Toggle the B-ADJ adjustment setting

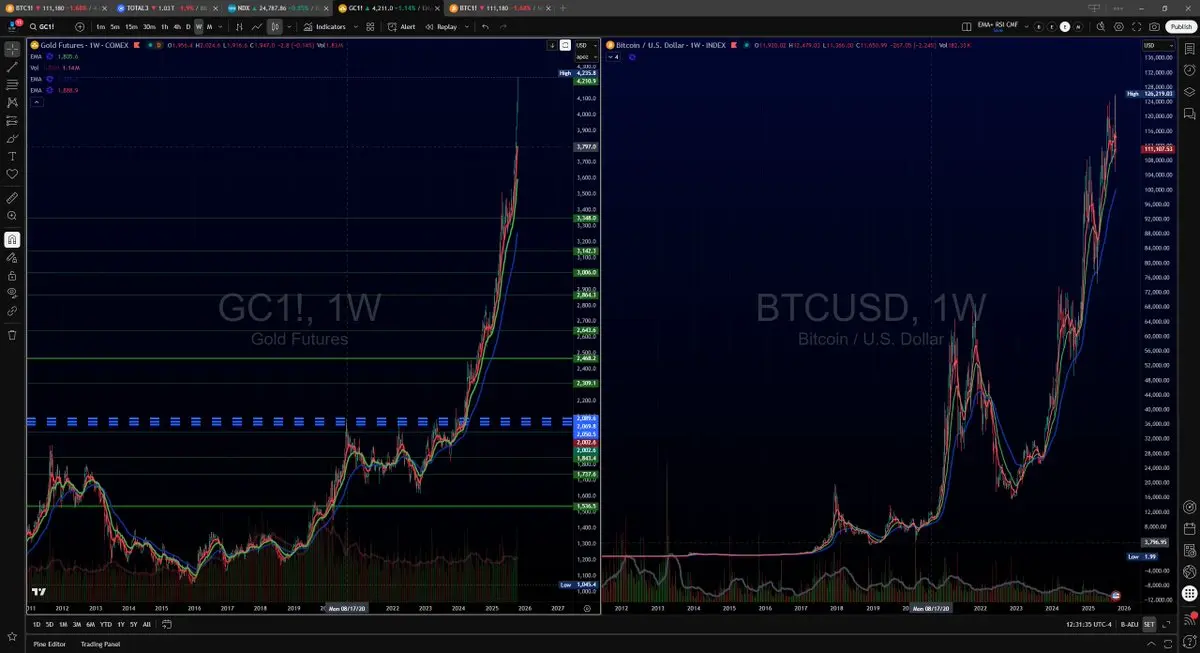(1129, 624)
